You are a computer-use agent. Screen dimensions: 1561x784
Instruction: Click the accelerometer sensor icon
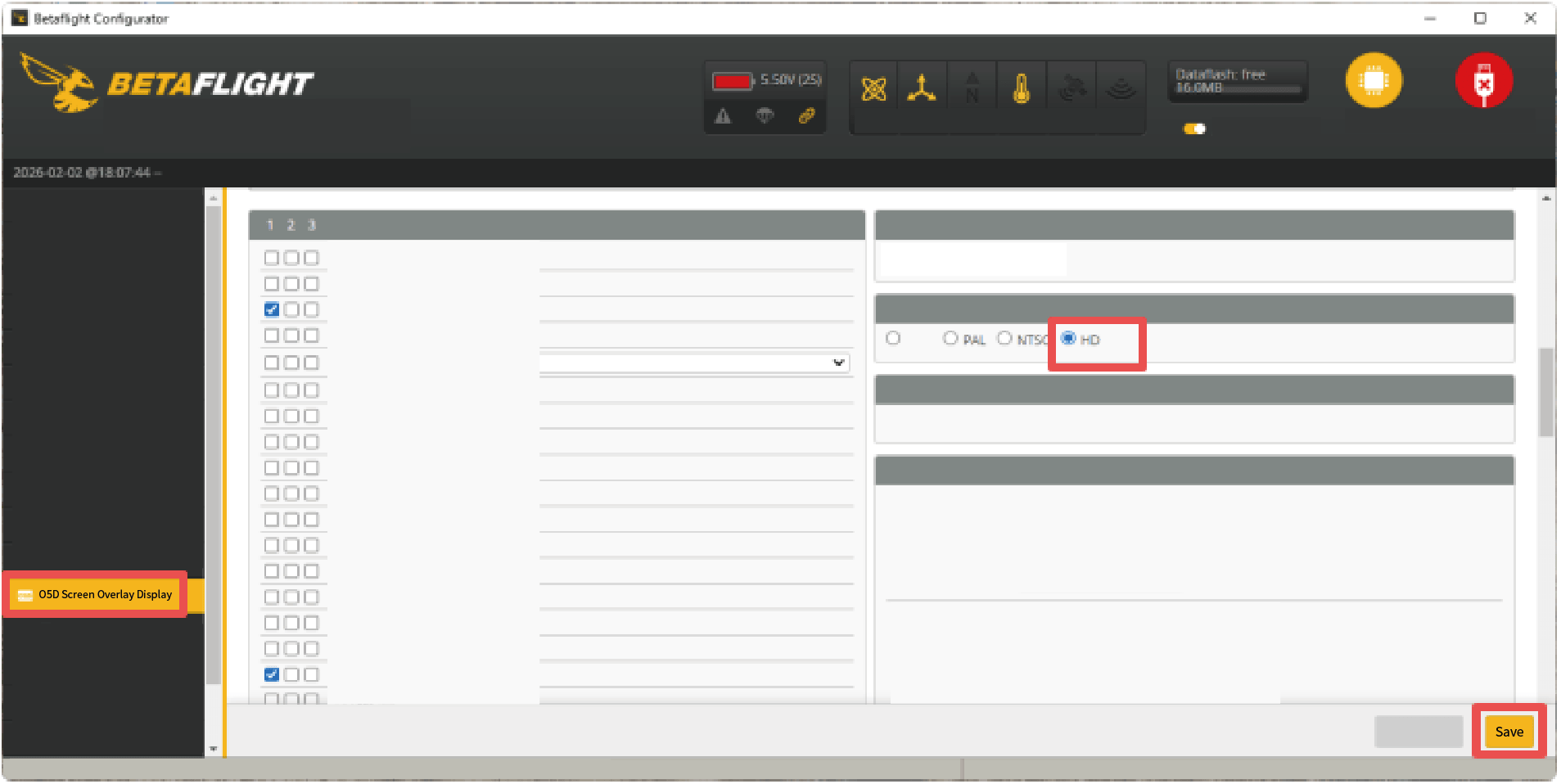[922, 88]
